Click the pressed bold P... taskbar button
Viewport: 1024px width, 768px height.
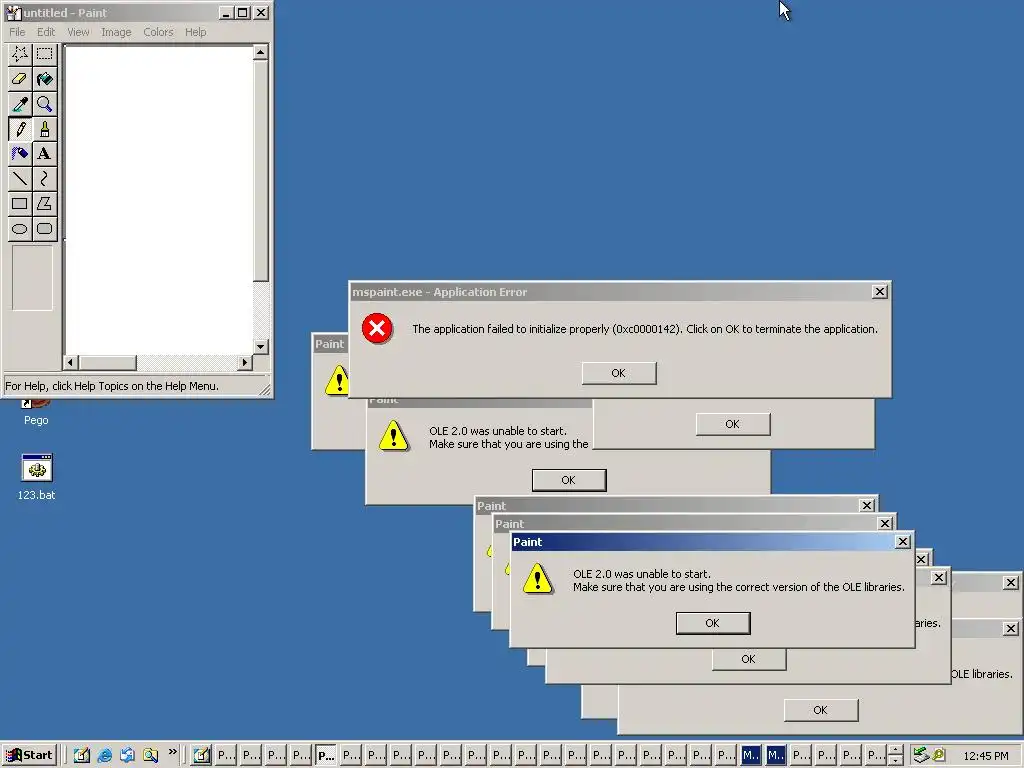[326, 755]
